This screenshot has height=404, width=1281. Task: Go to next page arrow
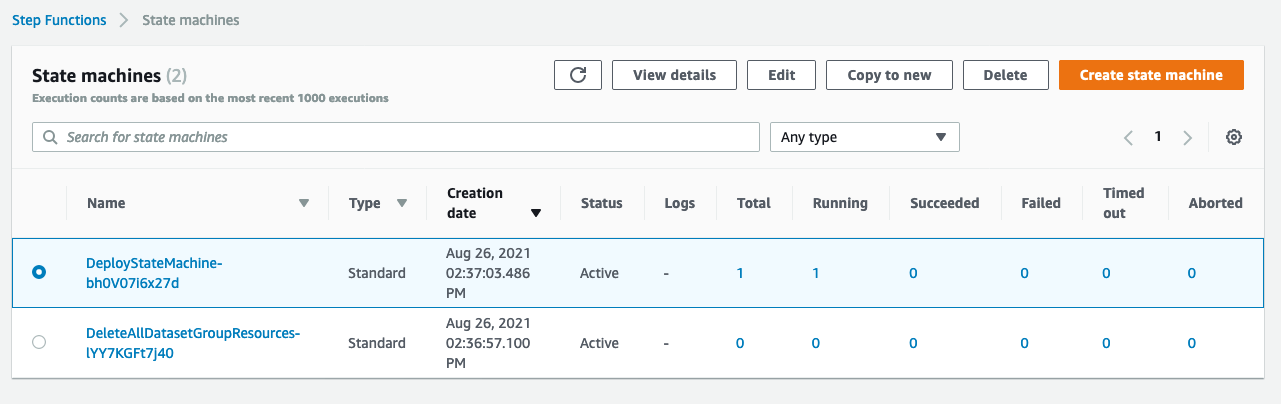(x=1188, y=138)
